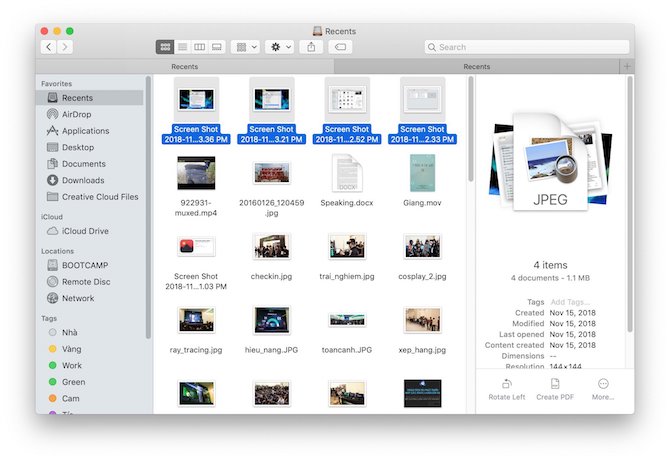Select the first Recents tab
This screenshot has height=461, width=670.
pyautogui.click(x=185, y=67)
